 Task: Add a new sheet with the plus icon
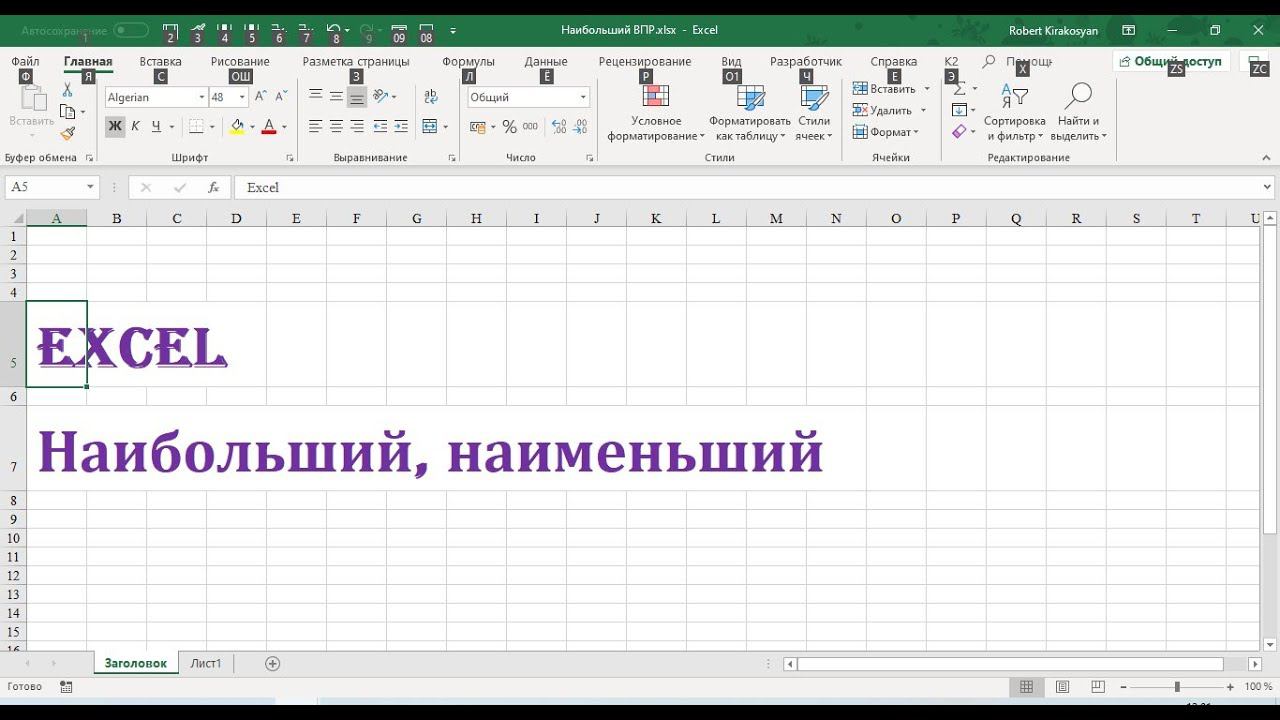(272, 663)
